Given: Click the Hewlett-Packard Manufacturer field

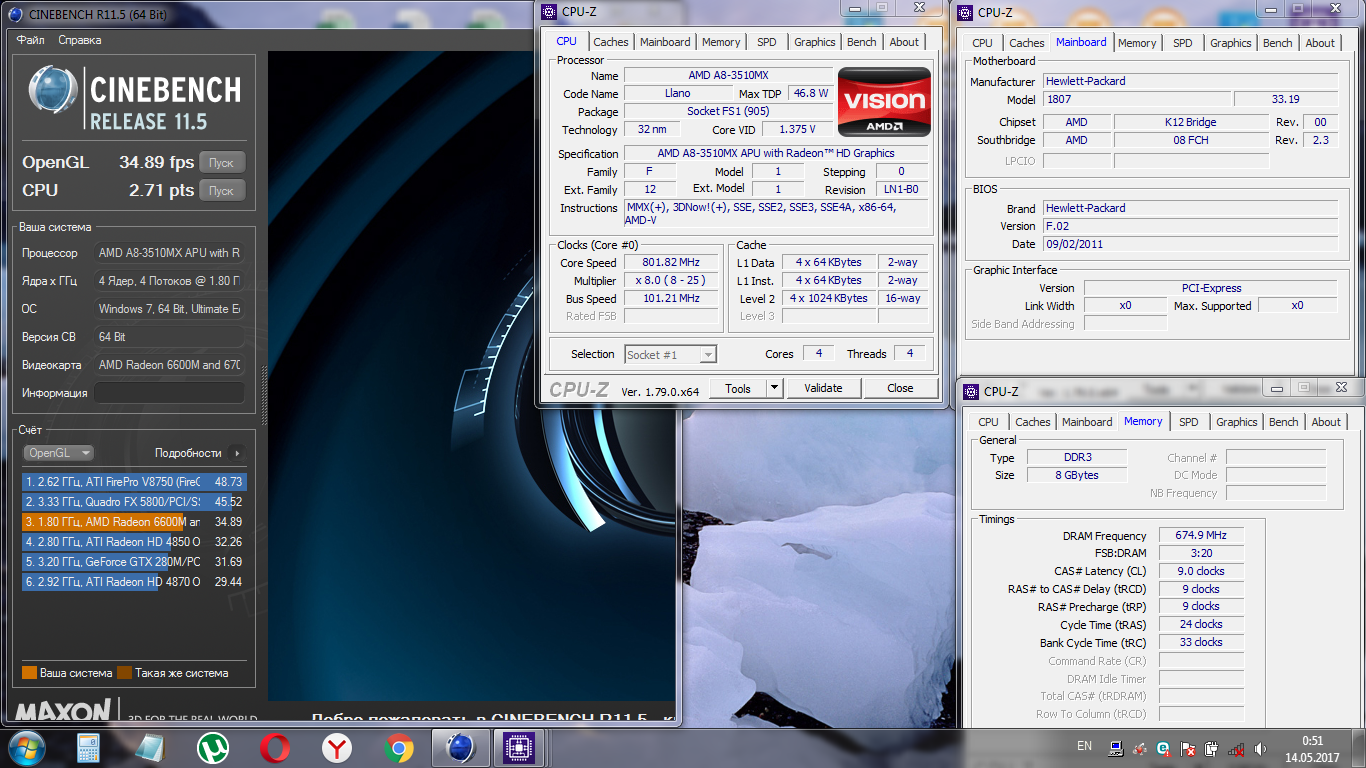Looking at the screenshot, I should tap(1190, 81).
